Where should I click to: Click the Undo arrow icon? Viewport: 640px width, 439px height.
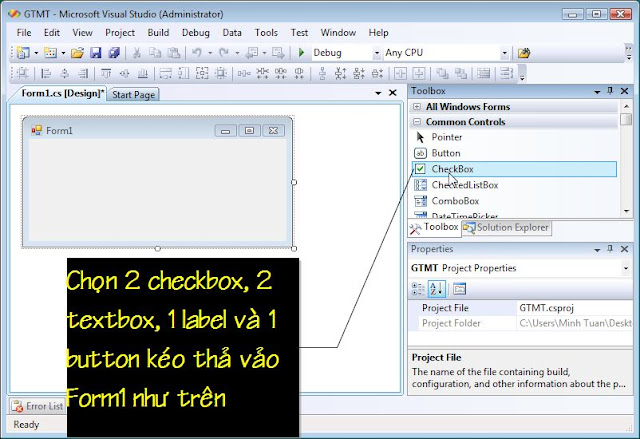[x=197, y=53]
